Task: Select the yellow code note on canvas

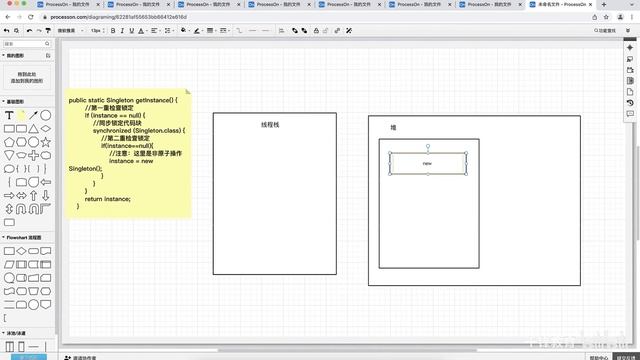Action: click(128, 154)
